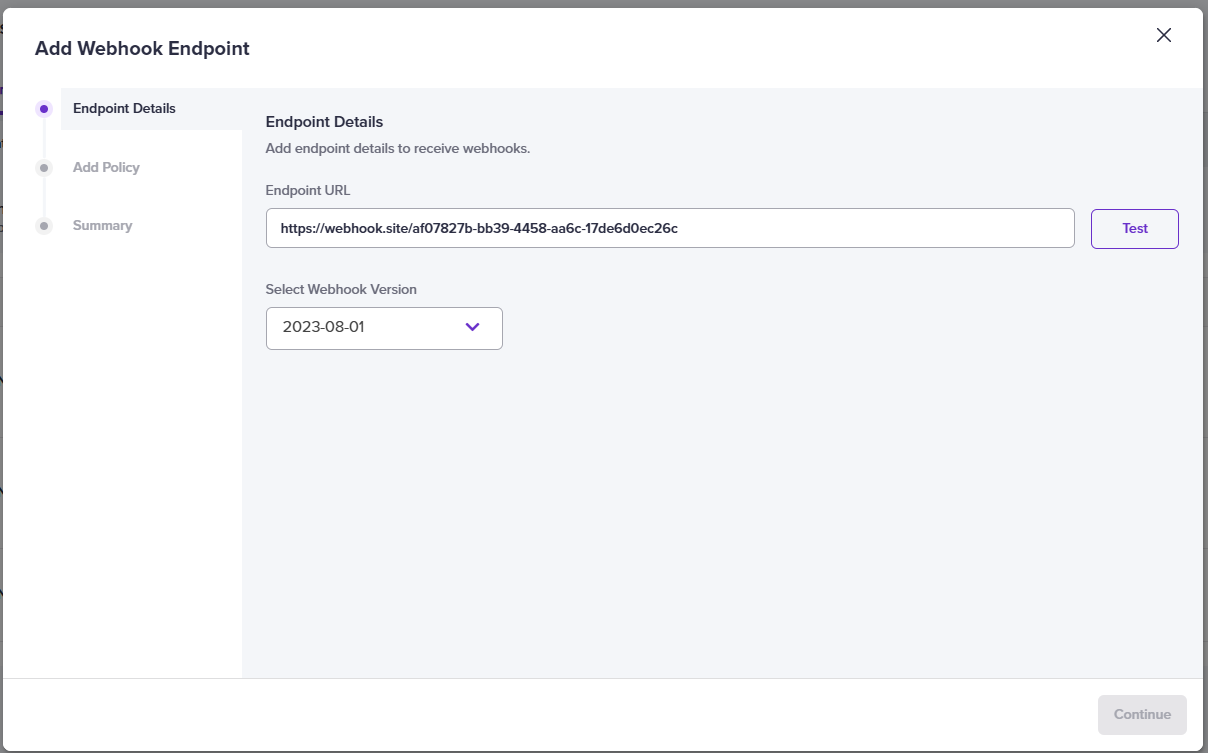Select the Endpoint Details step label
Image resolution: width=1208 pixels, height=753 pixels.
point(124,108)
